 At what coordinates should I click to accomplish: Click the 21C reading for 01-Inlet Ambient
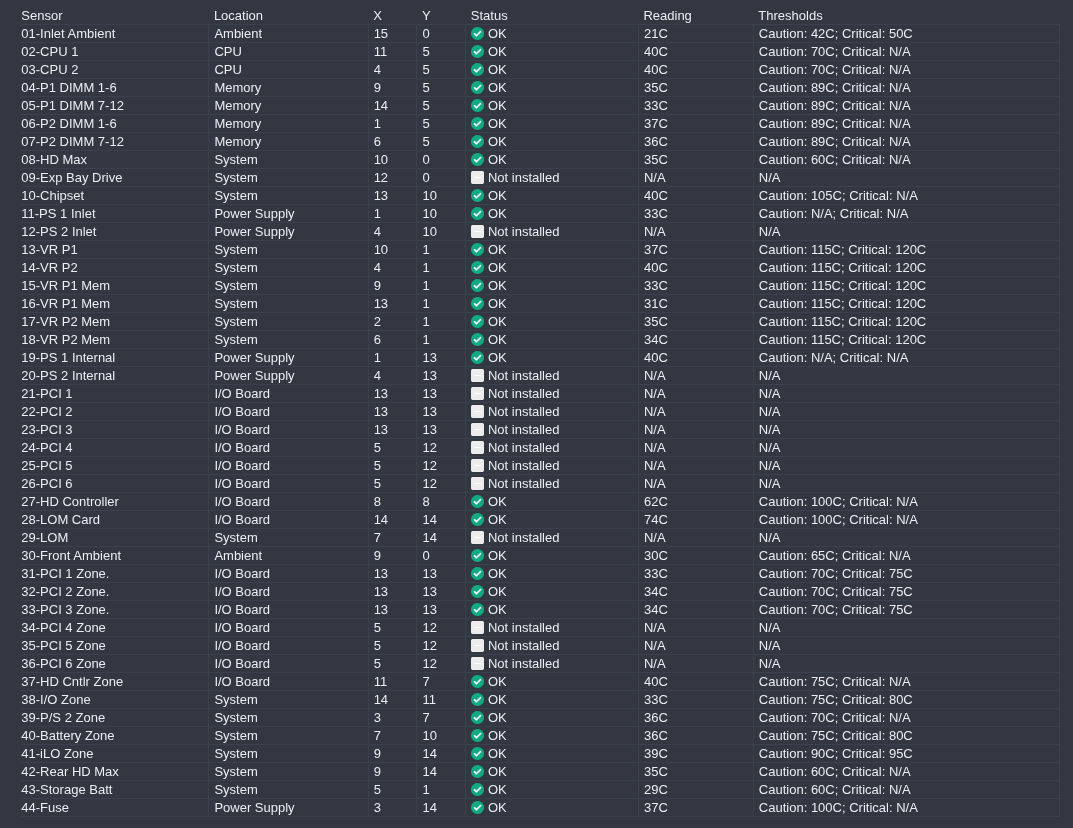pyautogui.click(x=656, y=34)
